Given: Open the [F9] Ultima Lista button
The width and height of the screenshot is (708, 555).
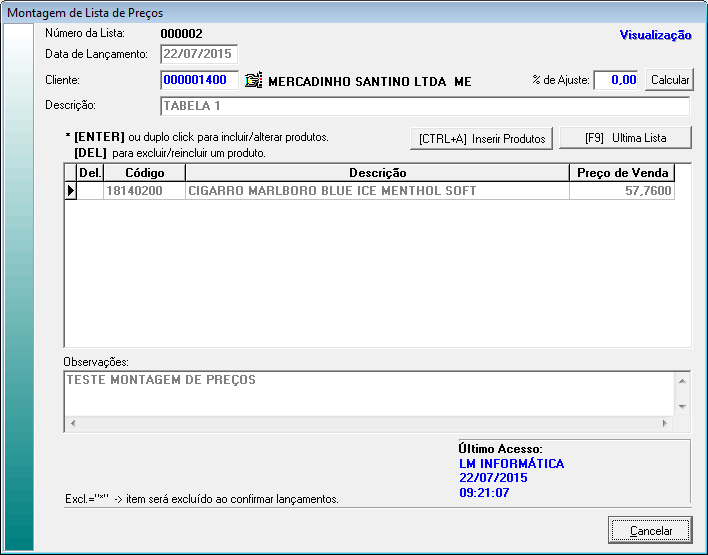Looking at the screenshot, I should point(624,138).
